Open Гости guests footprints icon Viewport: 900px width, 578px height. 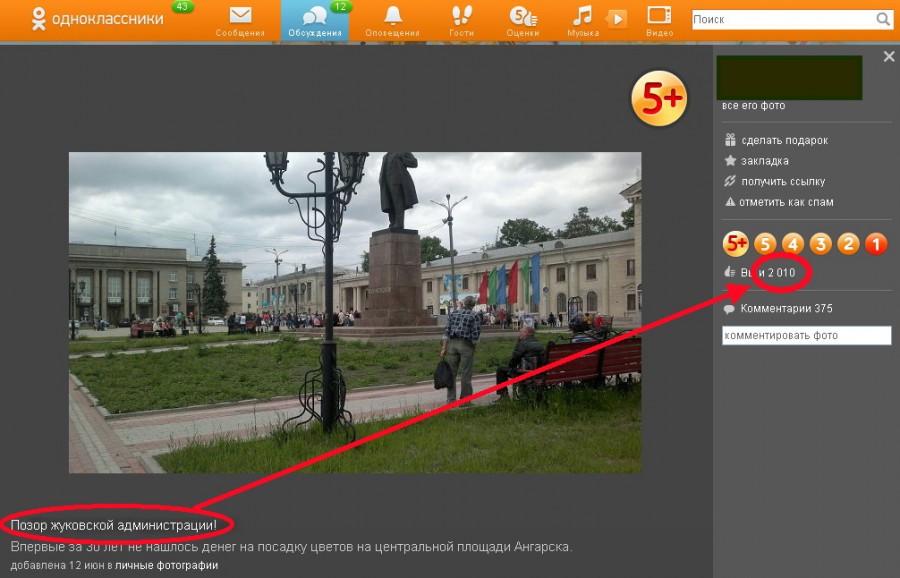(461, 16)
